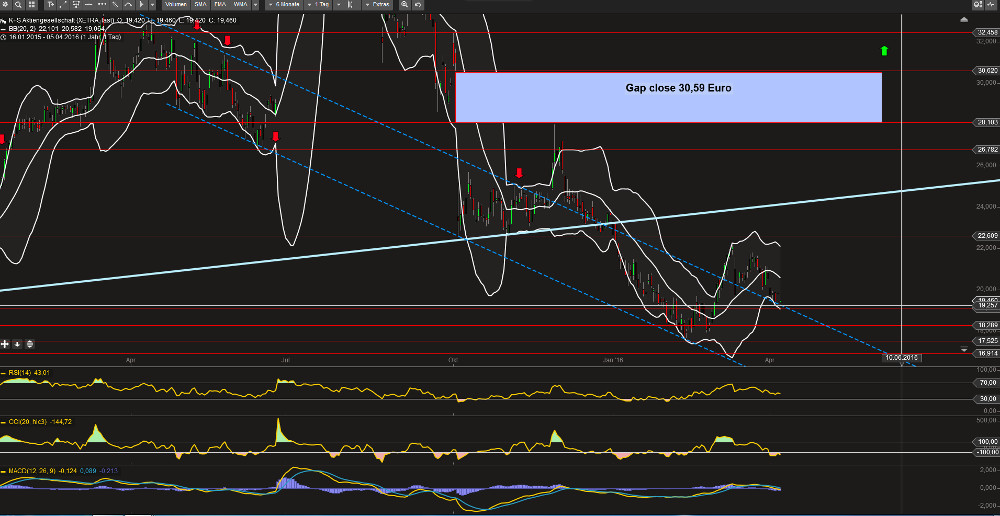Toggle the Volumen indicator

coord(176,4)
